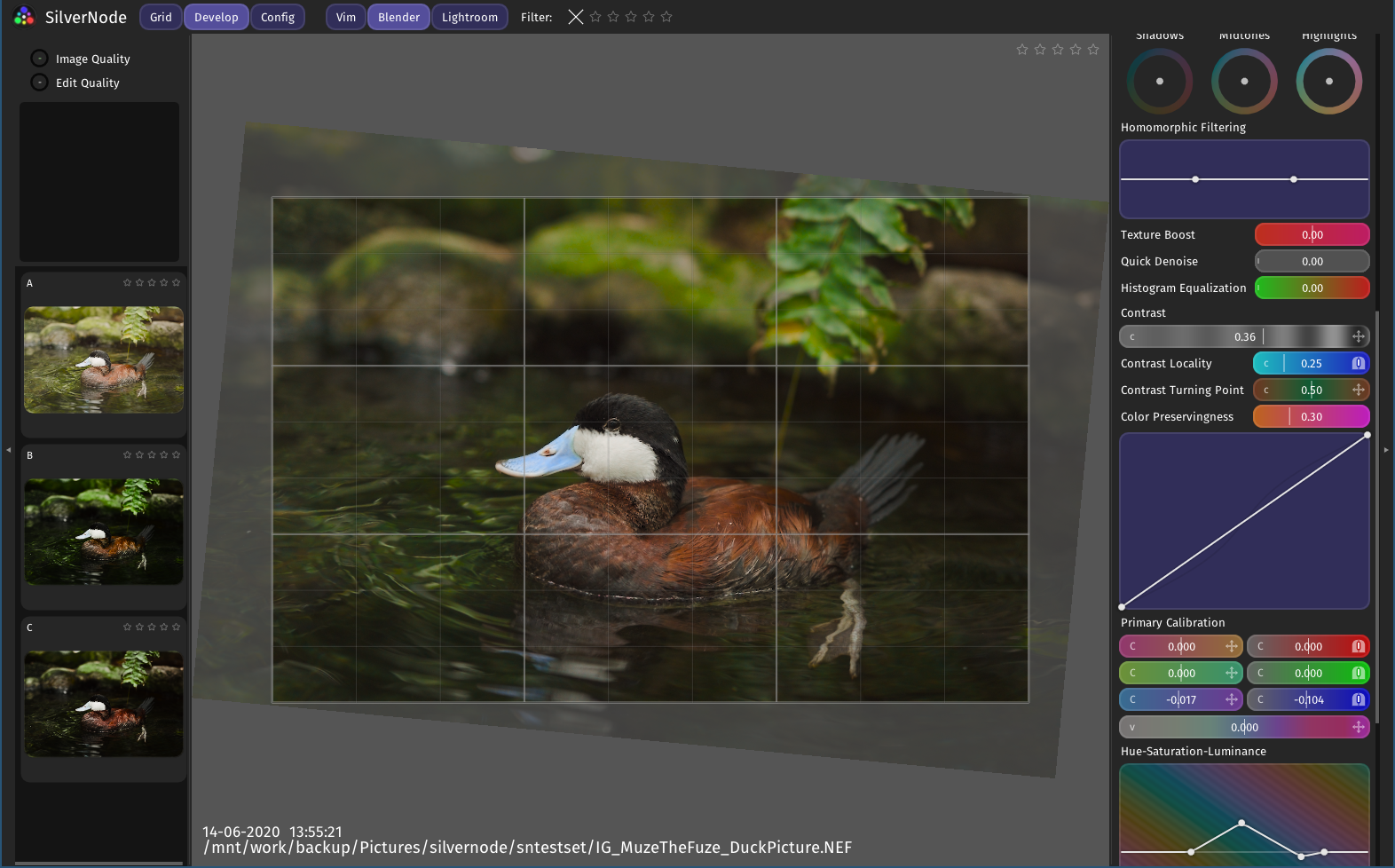This screenshot has width=1395, height=868.
Task: Rate variant A with first star
Action: pos(127,282)
